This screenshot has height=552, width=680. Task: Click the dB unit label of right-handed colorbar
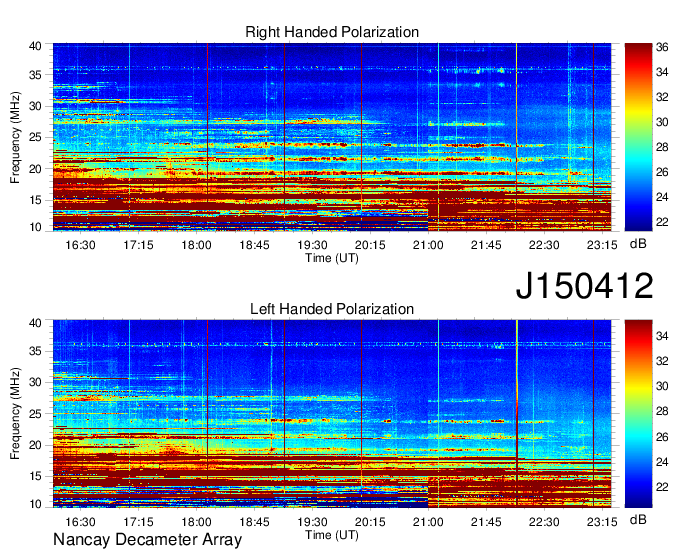pyautogui.click(x=638, y=244)
